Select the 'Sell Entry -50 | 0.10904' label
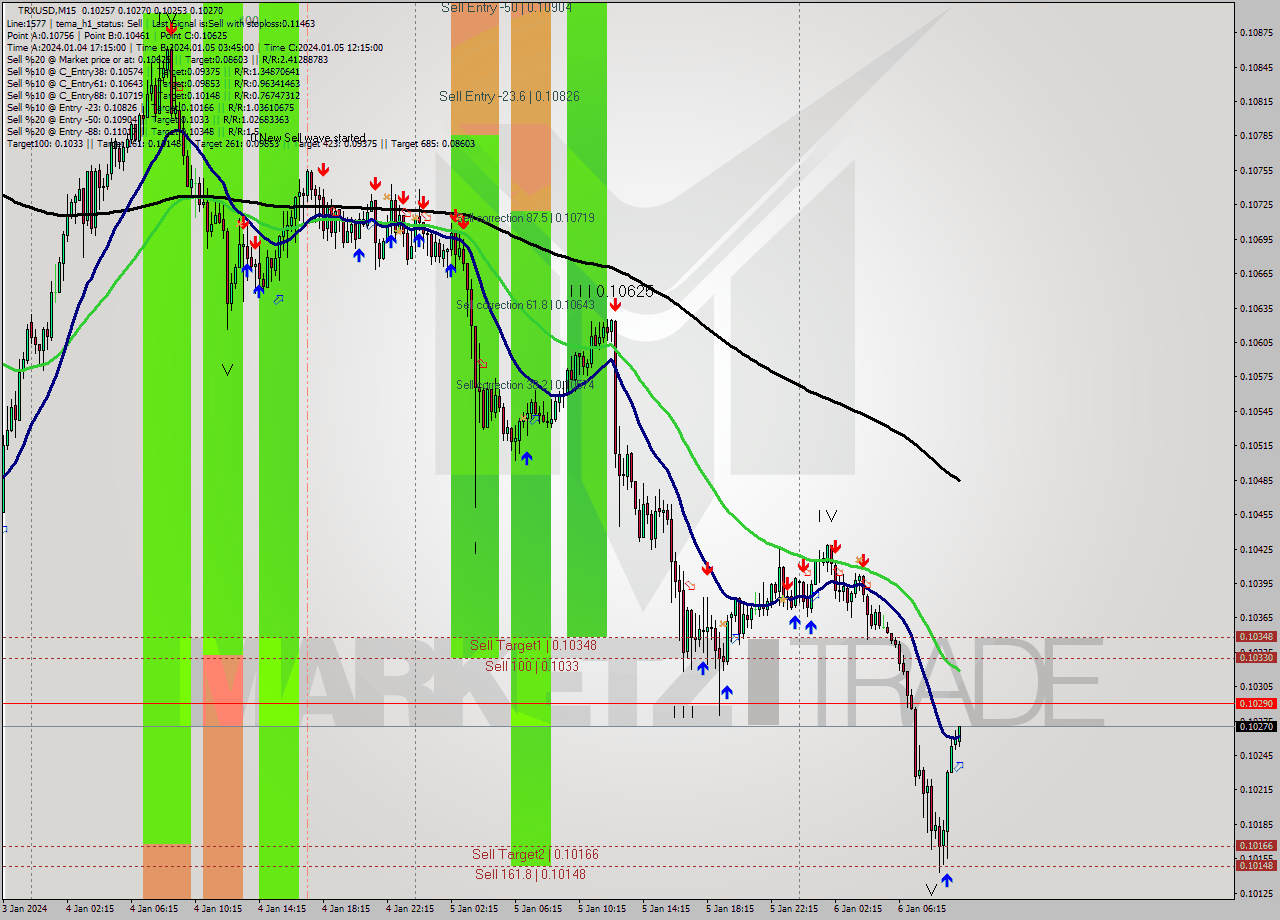1280x920 pixels. tap(507, 7)
